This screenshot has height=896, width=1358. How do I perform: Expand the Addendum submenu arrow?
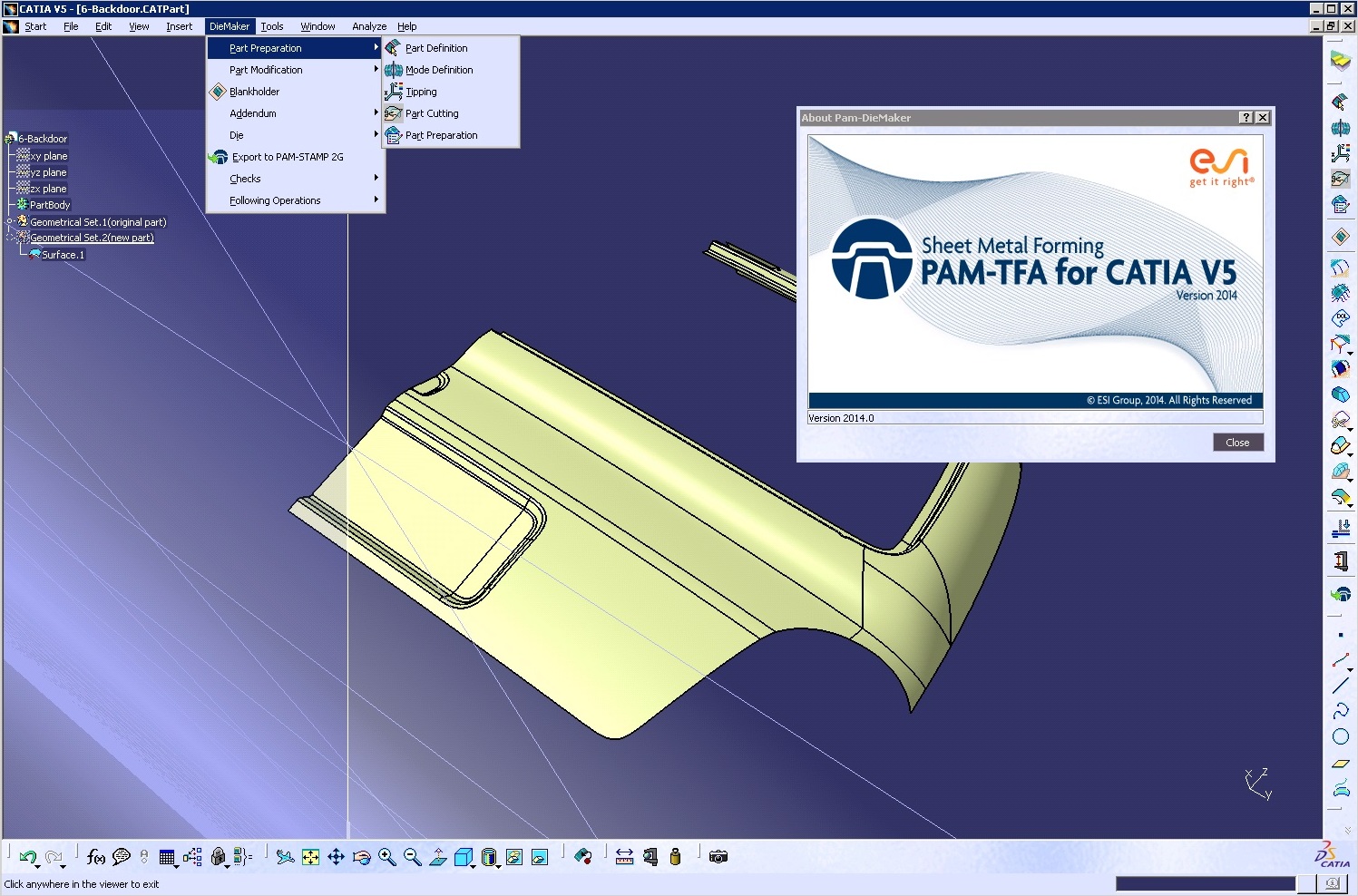[x=376, y=112]
